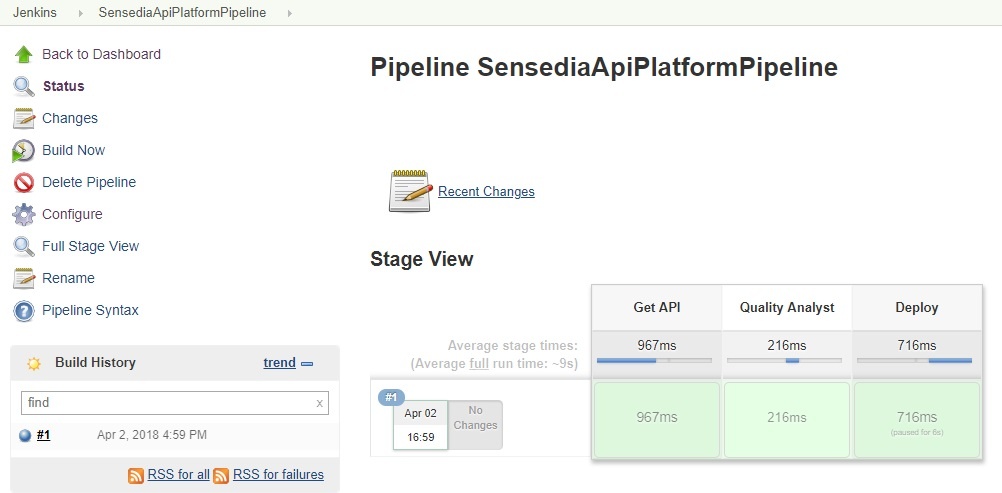Click the Pipeline Syntax help icon
Viewport: 1002px width, 493px height.
24,310
